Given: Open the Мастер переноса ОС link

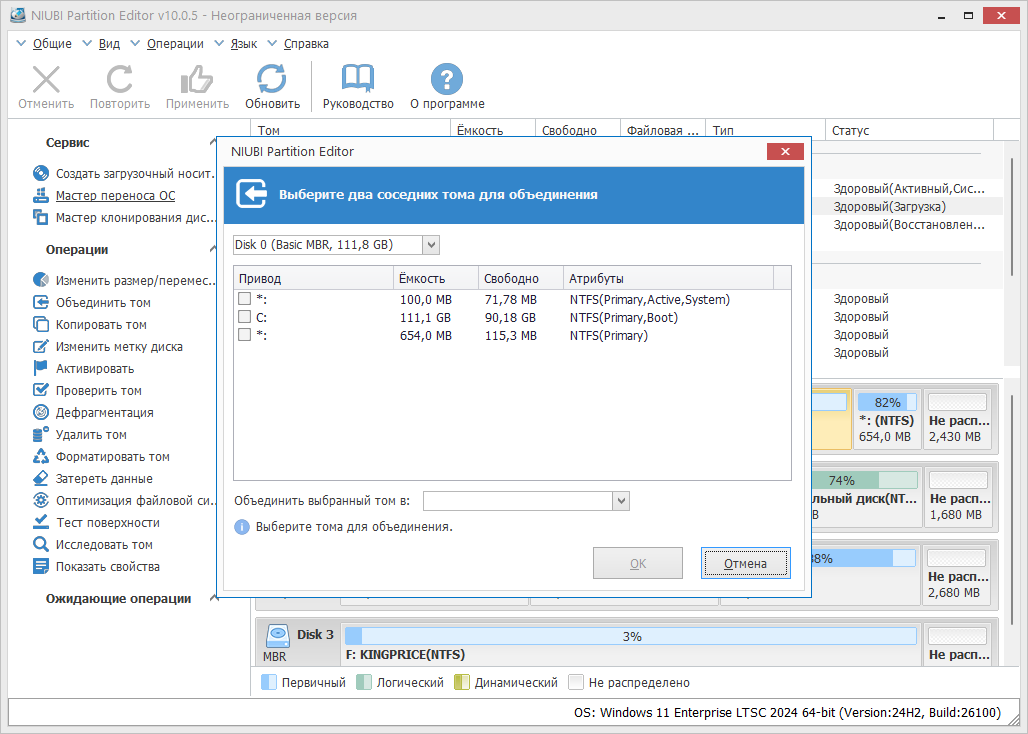Looking at the screenshot, I should point(115,195).
